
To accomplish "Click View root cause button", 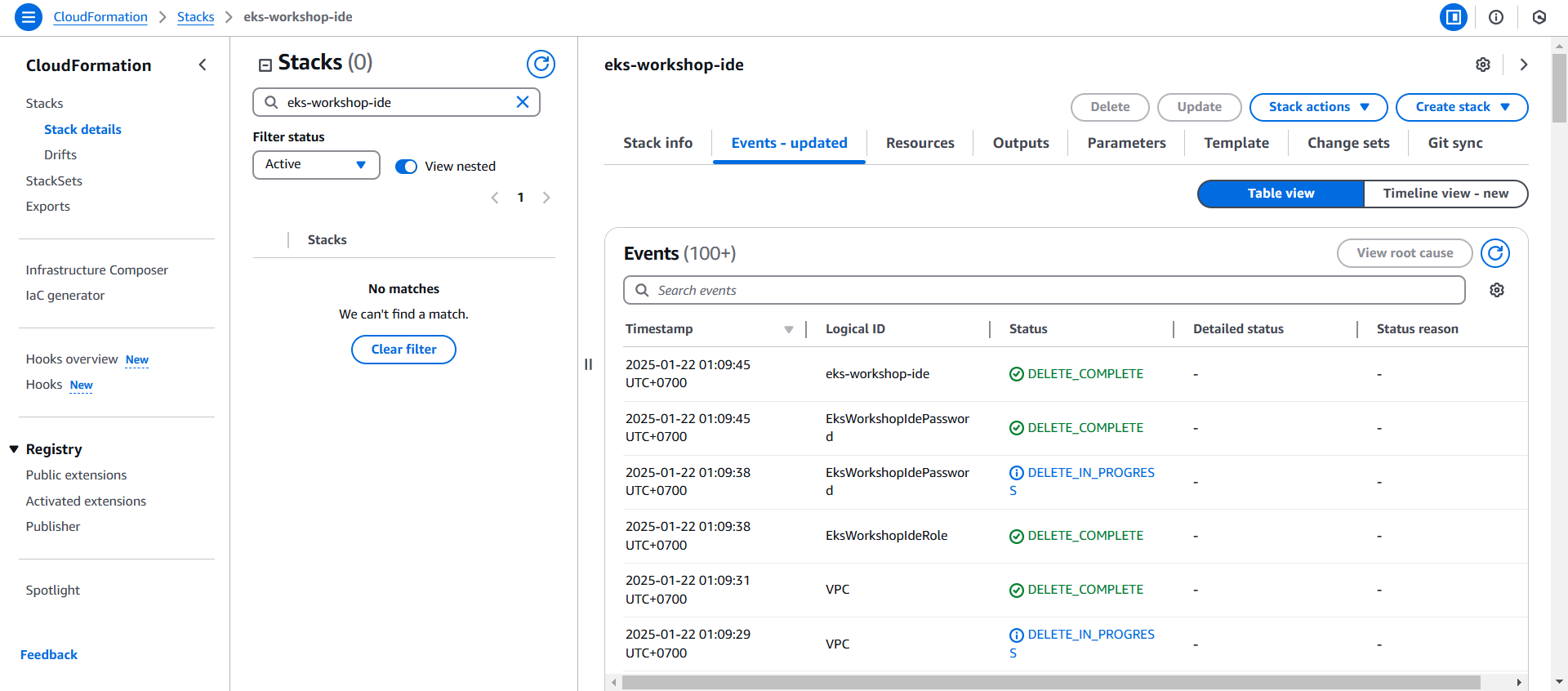I will tap(1405, 253).
